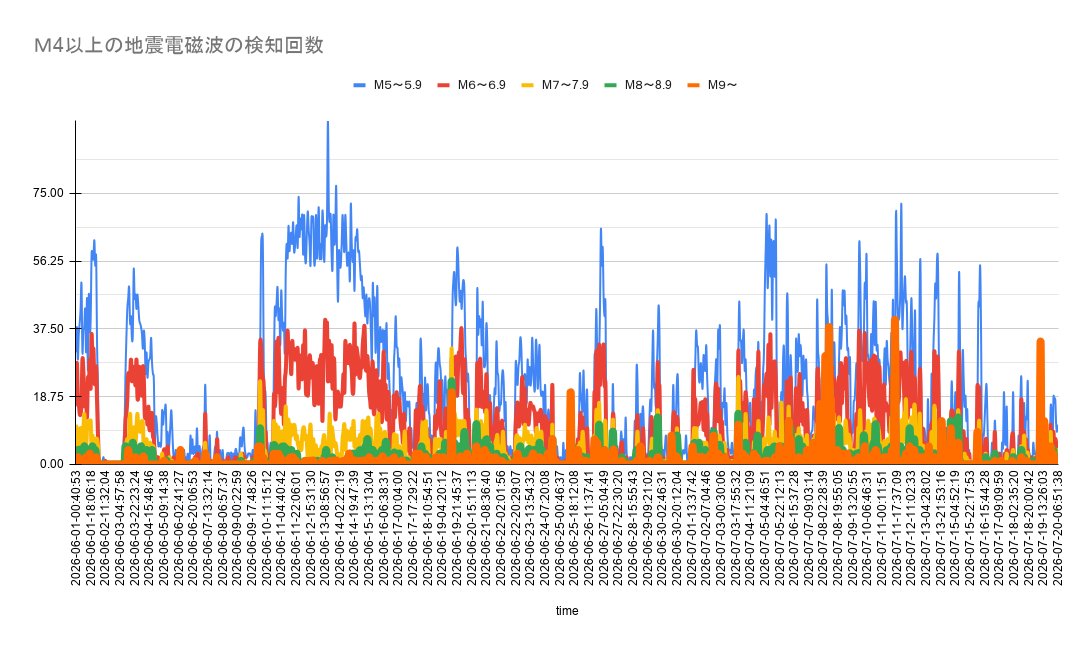
Task: Click x-axis label 2026-06-18-10:54:51
Action: tap(427, 528)
